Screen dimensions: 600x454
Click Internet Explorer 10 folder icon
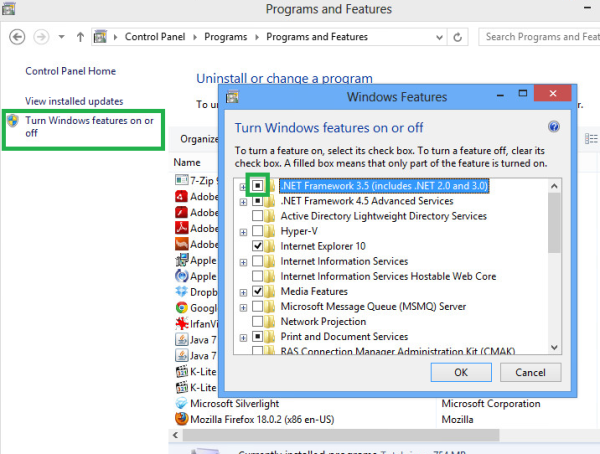pyautogui.click(x=270, y=246)
